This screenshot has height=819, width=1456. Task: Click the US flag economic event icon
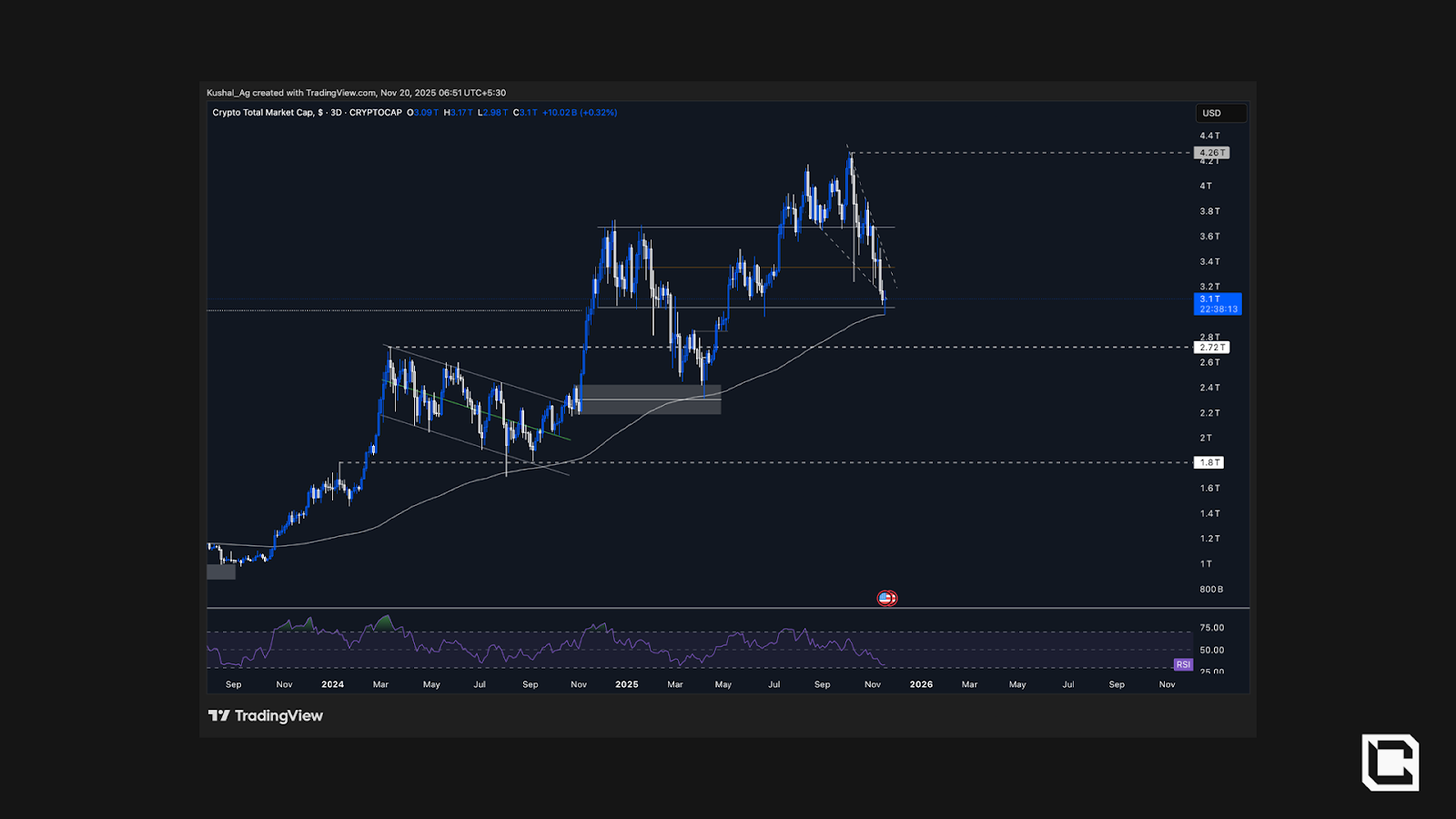pyautogui.click(x=886, y=598)
